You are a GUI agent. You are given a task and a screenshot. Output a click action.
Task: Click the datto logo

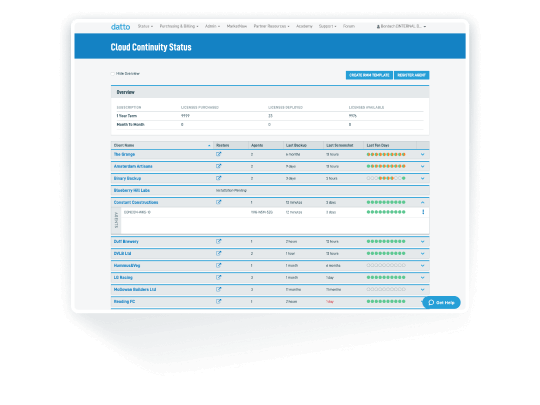(120, 27)
